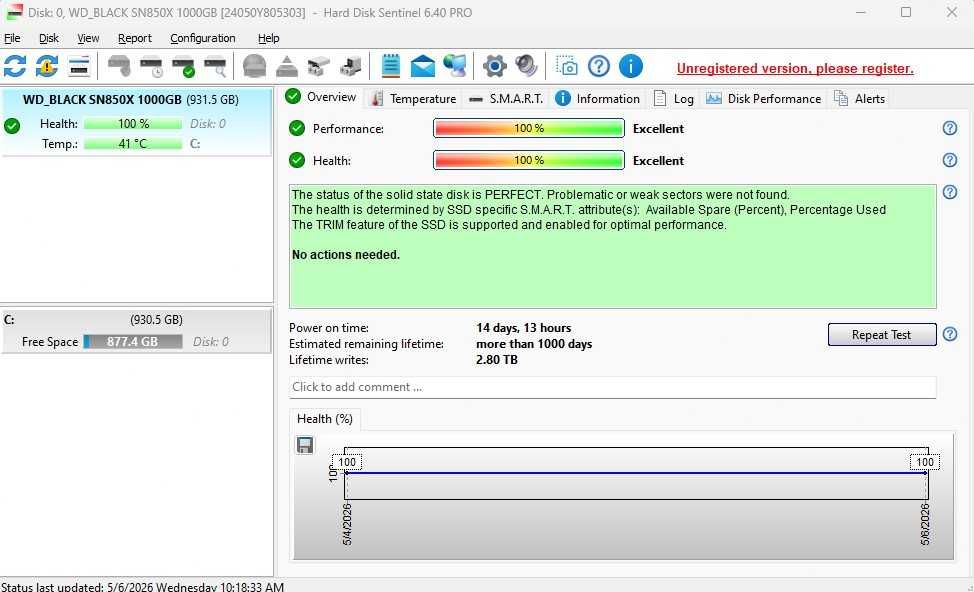
Task: Open the Report menu
Action: coord(135,38)
